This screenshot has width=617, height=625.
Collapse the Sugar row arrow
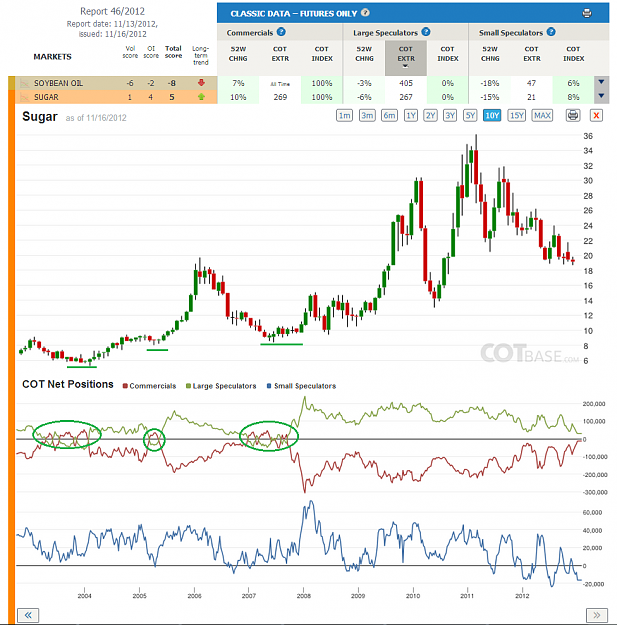(x=601, y=96)
